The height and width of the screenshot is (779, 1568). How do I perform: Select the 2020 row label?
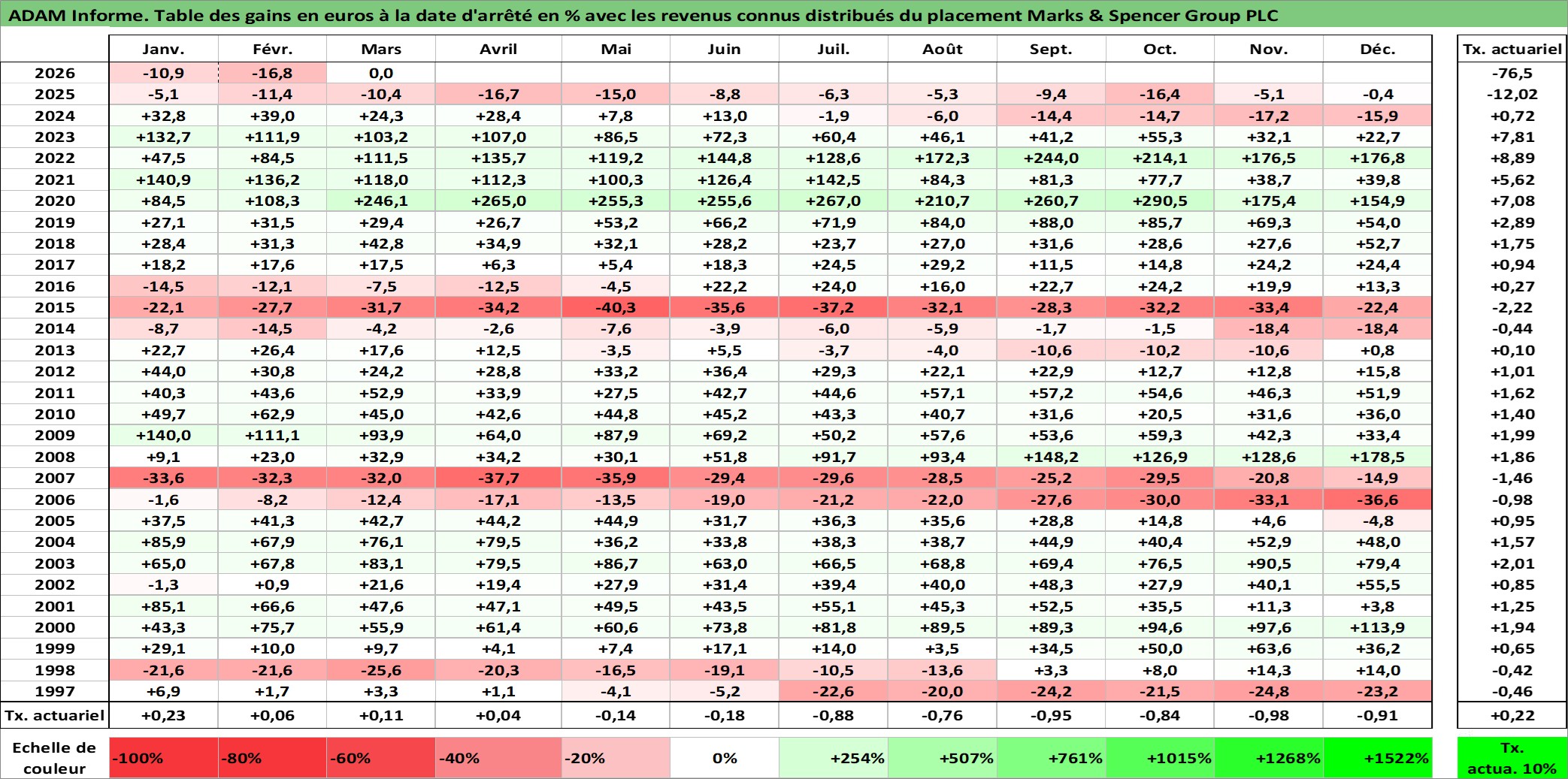tap(55, 201)
